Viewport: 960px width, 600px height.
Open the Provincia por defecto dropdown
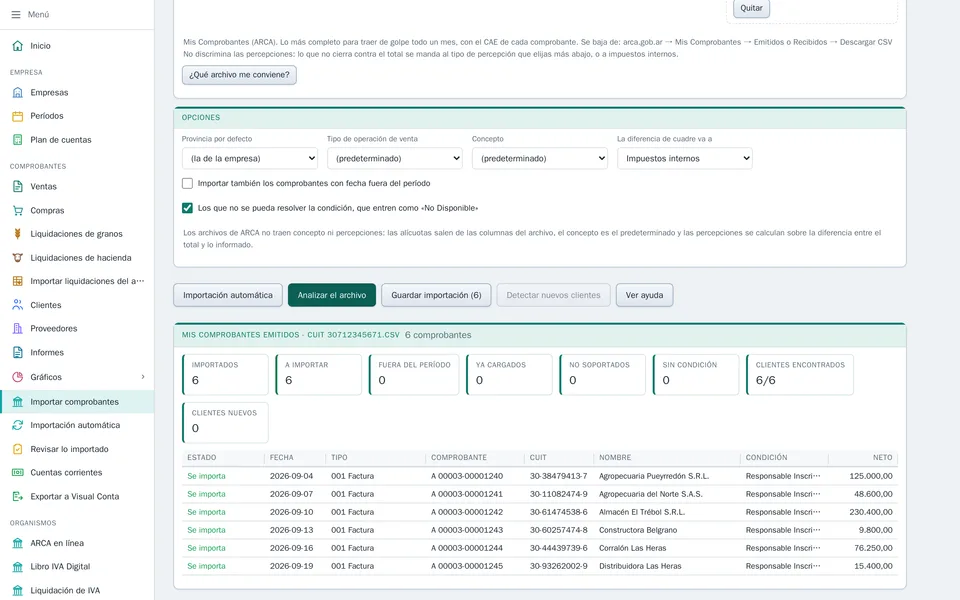point(249,159)
